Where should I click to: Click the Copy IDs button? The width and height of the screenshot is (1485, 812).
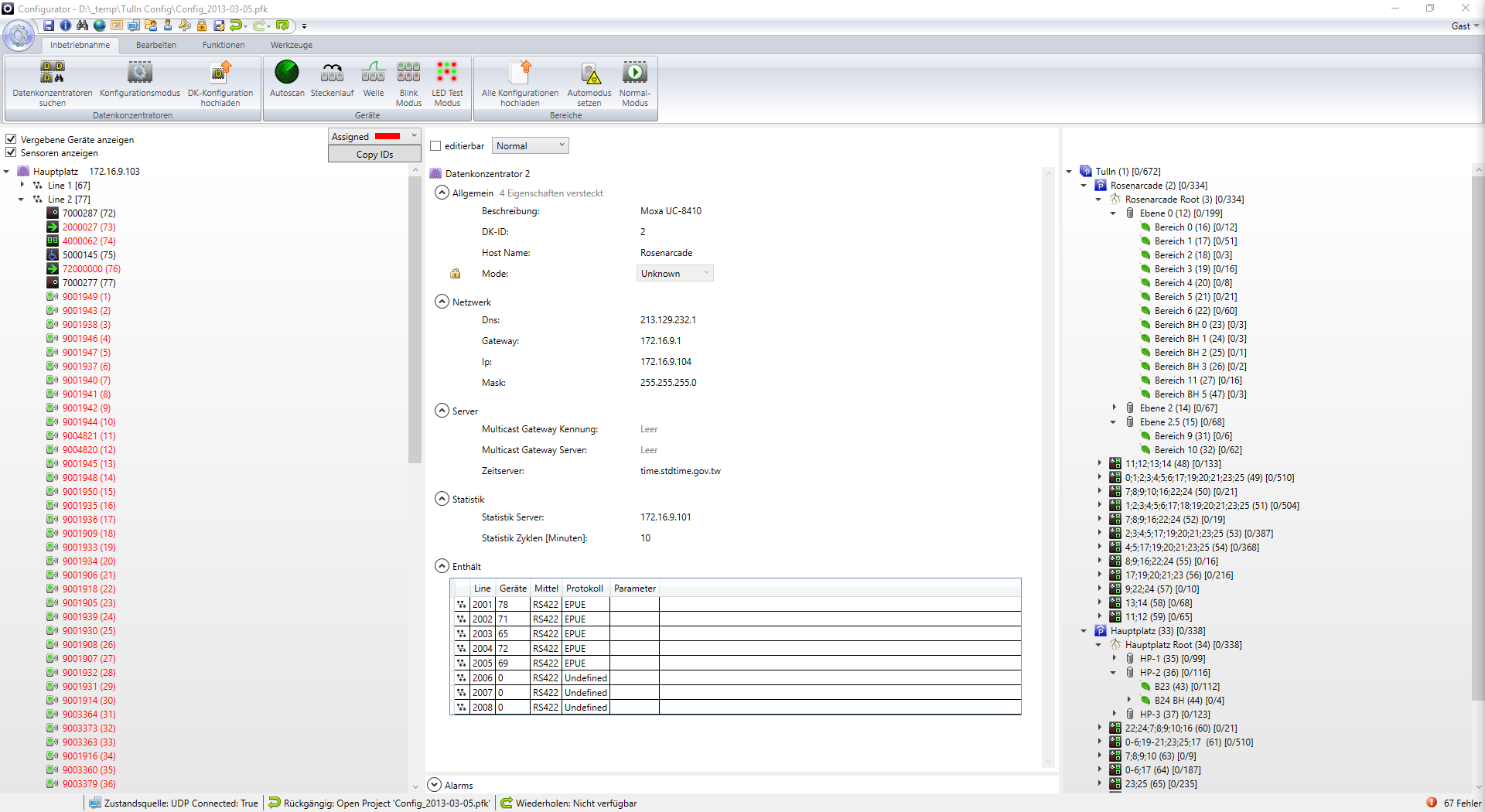[x=374, y=154]
